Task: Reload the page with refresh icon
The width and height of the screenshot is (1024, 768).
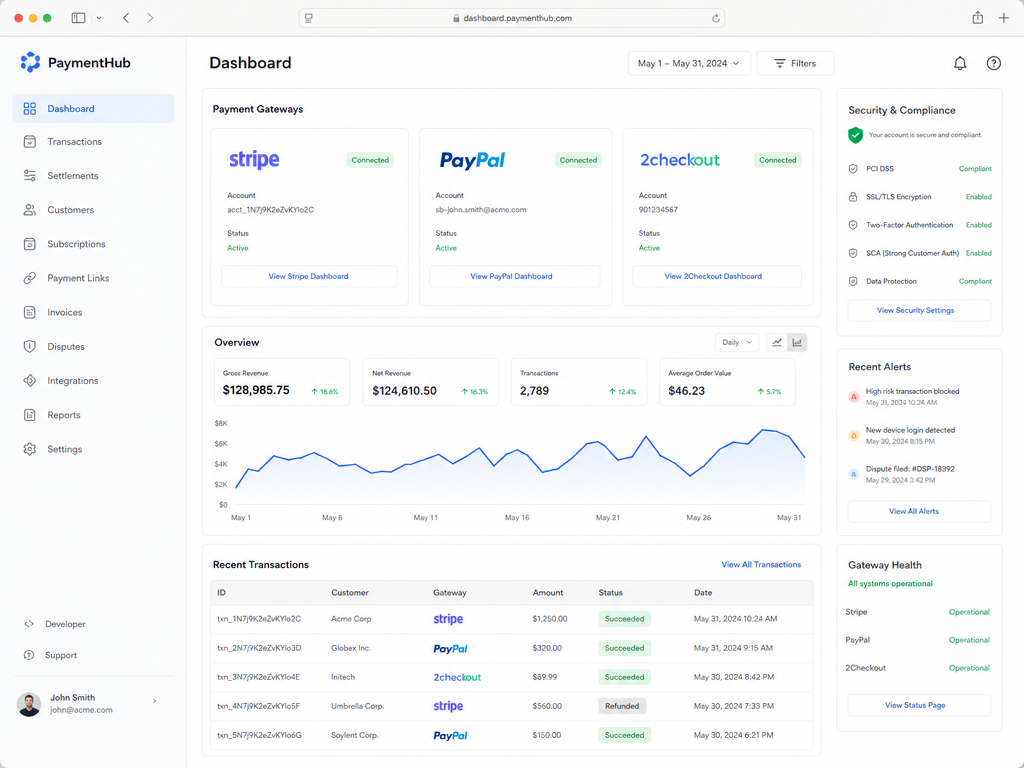Action: pyautogui.click(x=716, y=18)
